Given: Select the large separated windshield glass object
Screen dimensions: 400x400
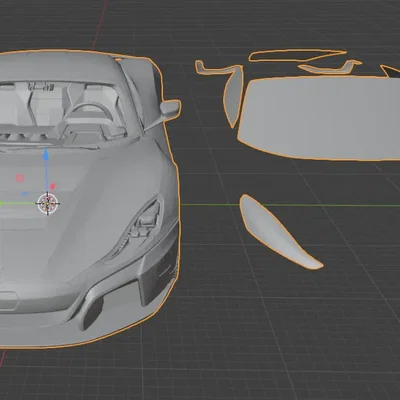Looking at the screenshot, I should pyautogui.click(x=318, y=118).
